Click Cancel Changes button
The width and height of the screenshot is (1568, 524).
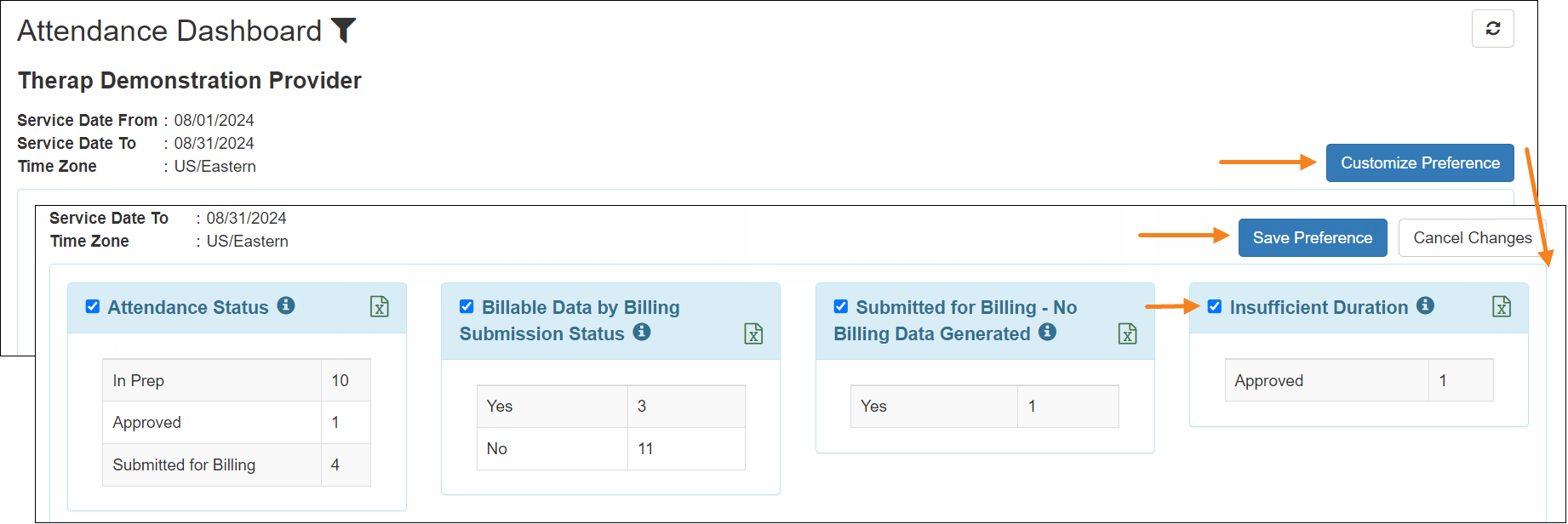coord(1472,238)
